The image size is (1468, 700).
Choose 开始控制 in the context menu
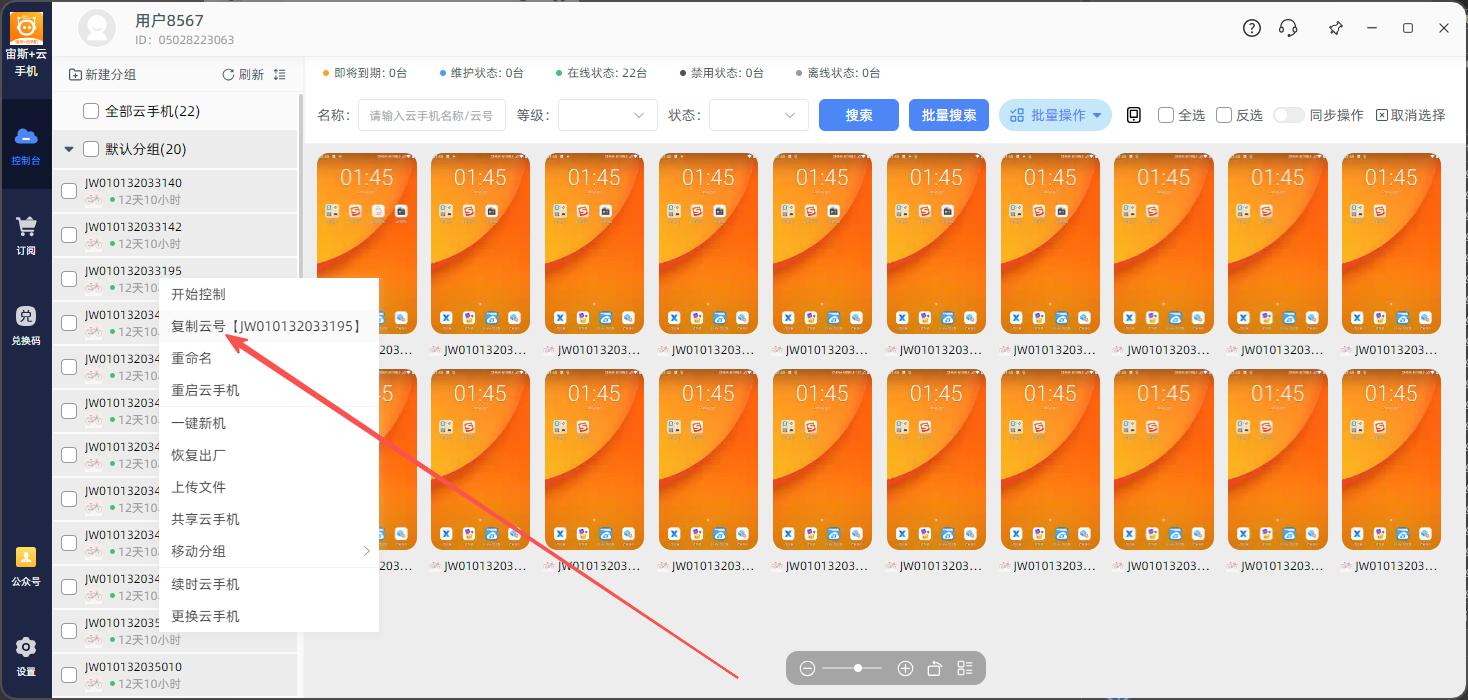269,294
